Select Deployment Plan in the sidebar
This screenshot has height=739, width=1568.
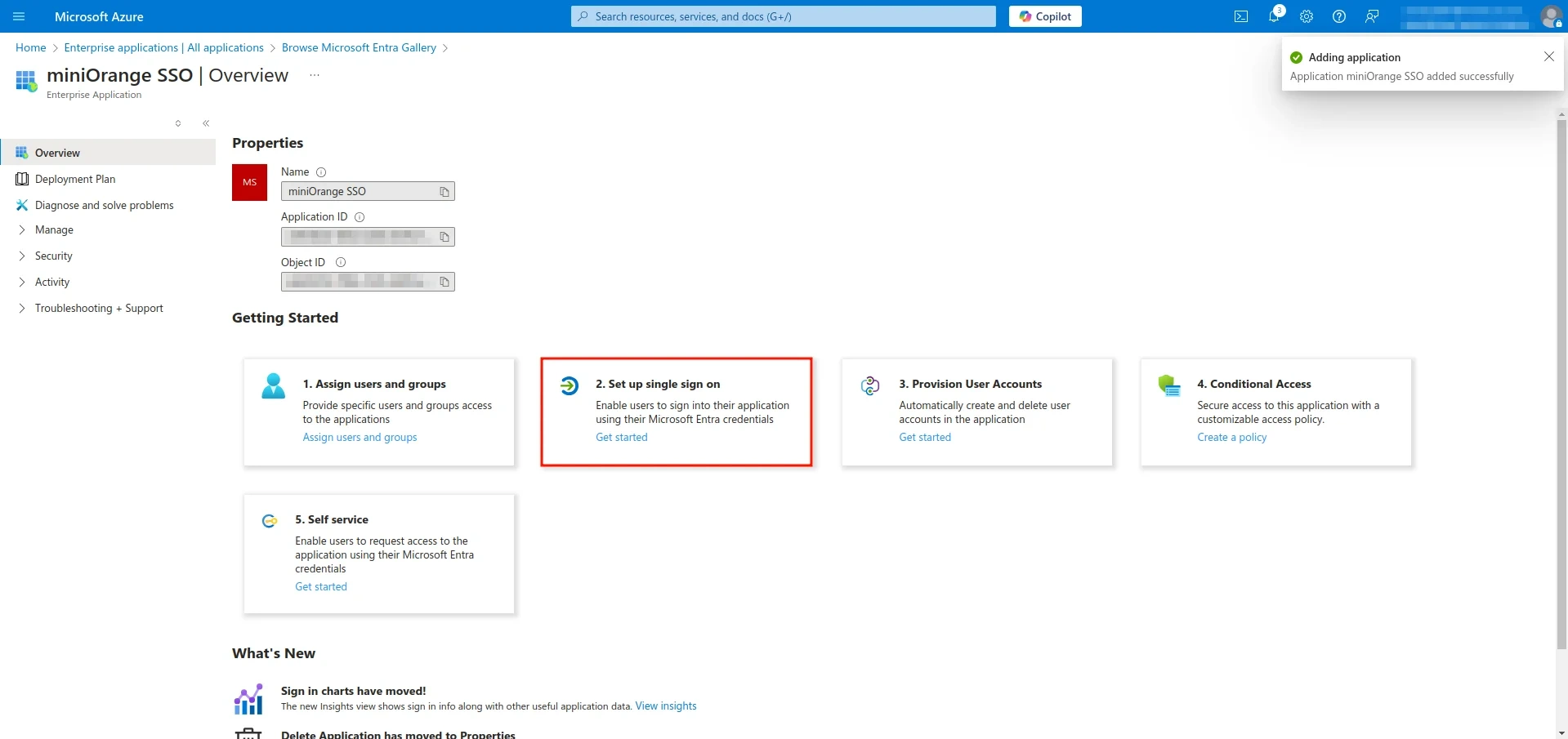point(75,179)
